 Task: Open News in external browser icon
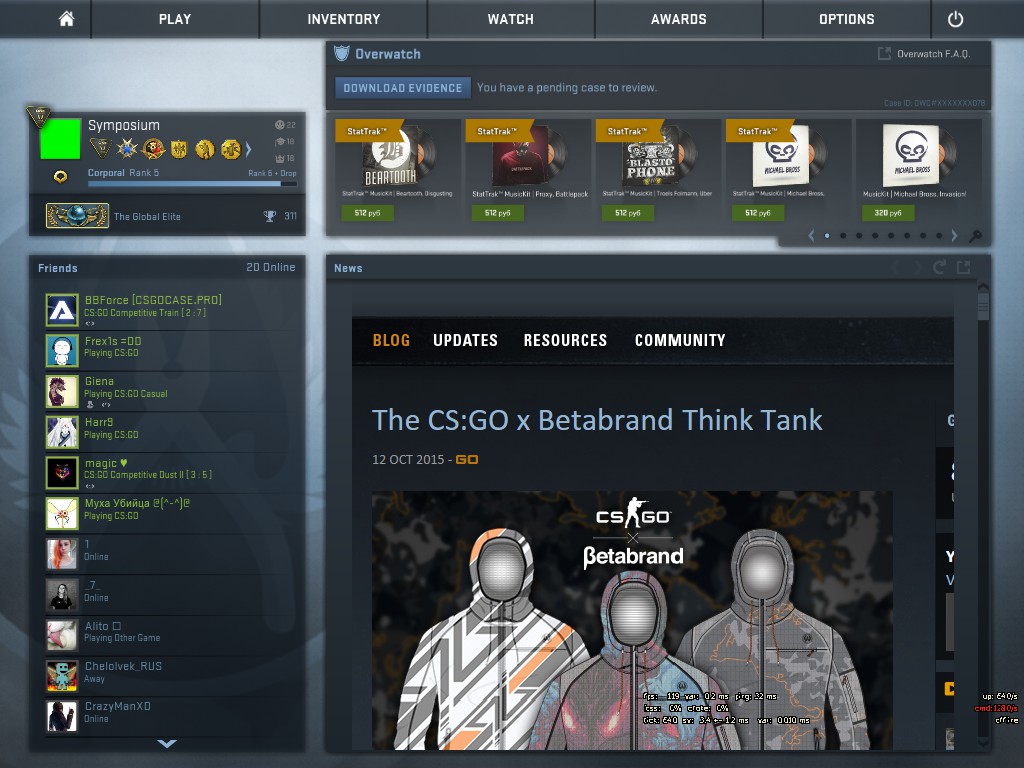963,267
